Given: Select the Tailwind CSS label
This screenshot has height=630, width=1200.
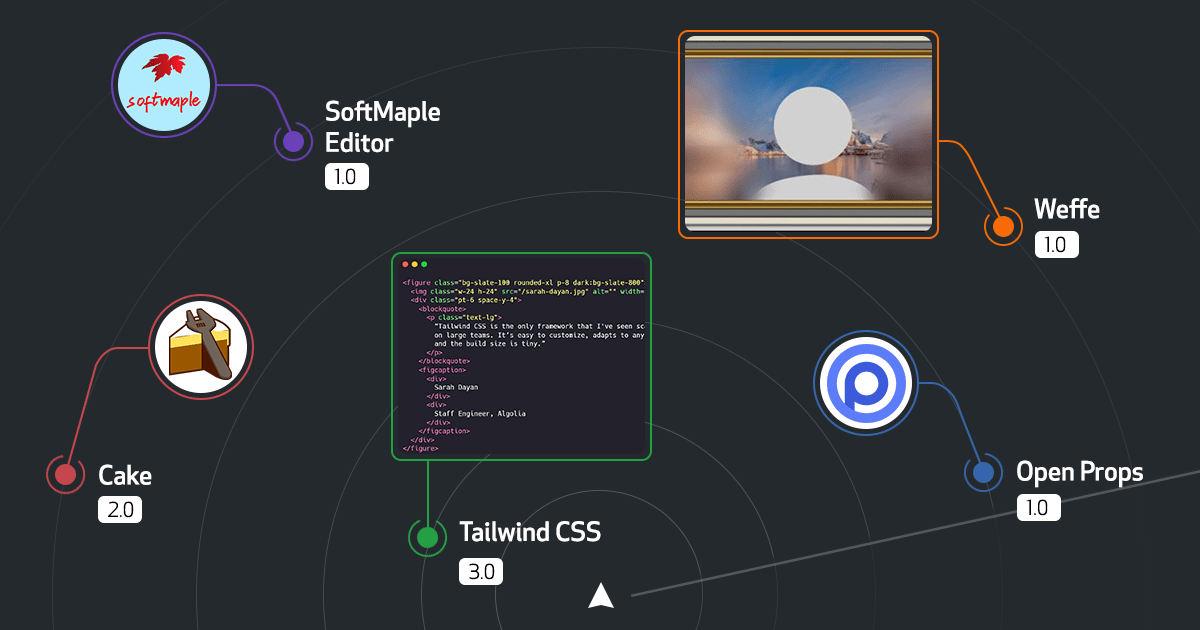Looking at the screenshot, I should click(531, 532).
